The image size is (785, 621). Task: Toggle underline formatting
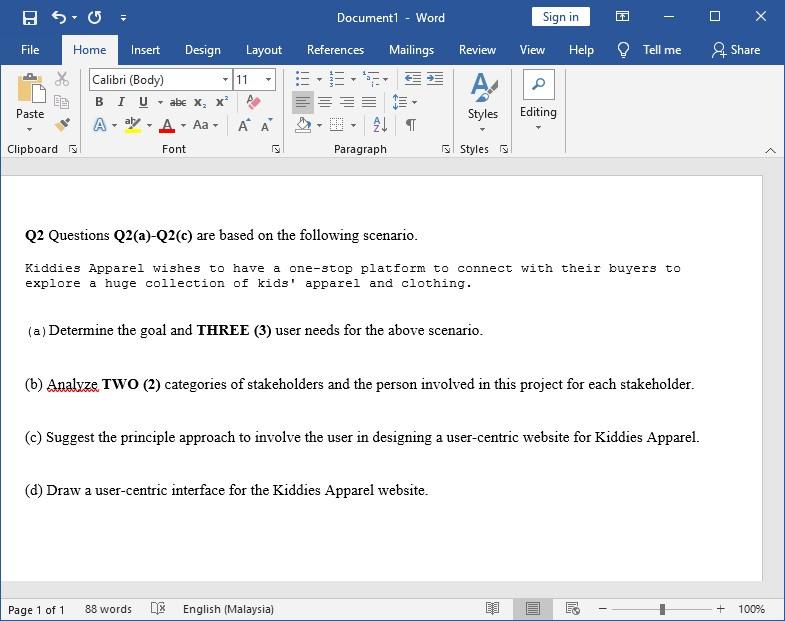(x=143, y=102)
